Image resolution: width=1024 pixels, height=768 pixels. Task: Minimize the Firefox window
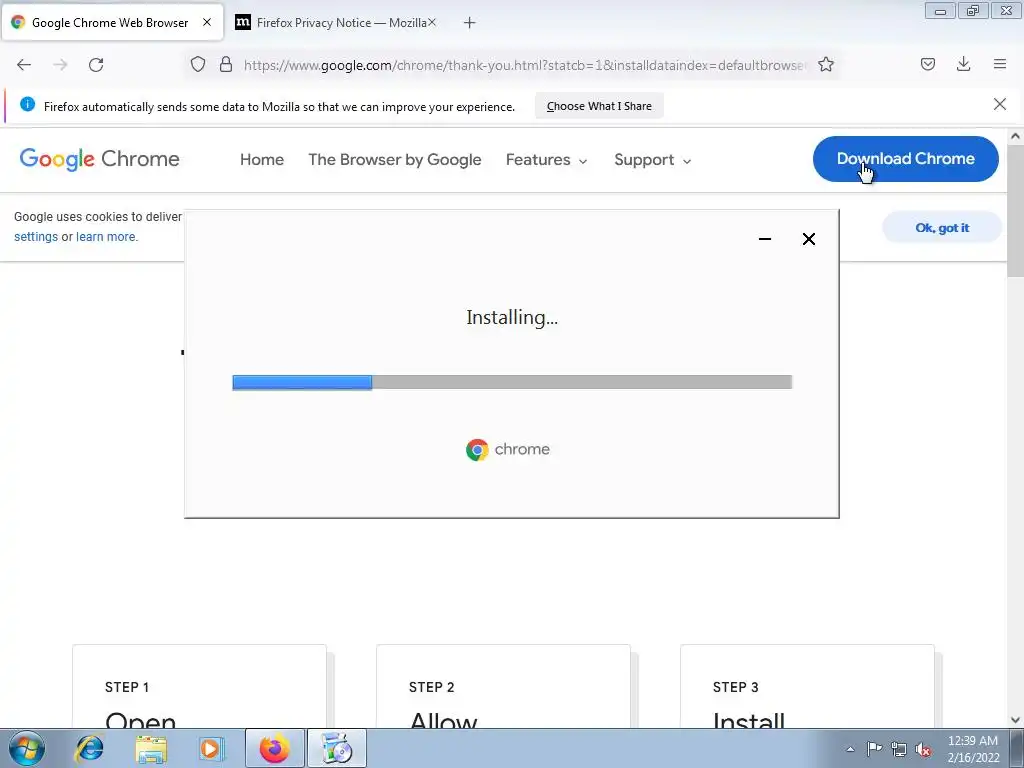tap(940, 11)
